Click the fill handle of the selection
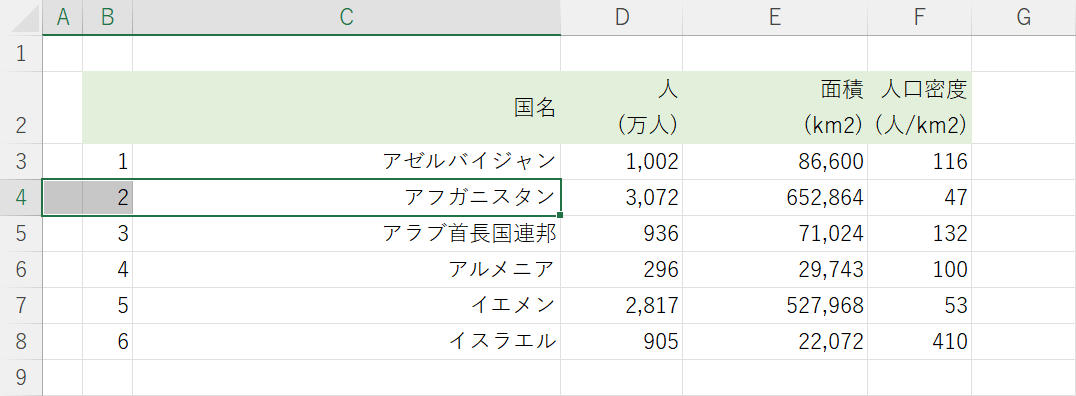This screenshot has width=1076, height=396. click(x=561, y=216)
